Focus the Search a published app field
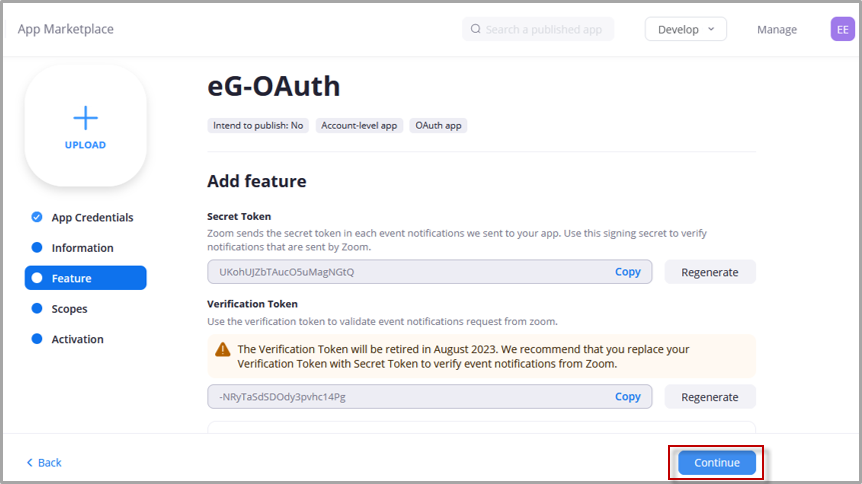The width and height of the screenshot is (862, 484). pos(538,29)
